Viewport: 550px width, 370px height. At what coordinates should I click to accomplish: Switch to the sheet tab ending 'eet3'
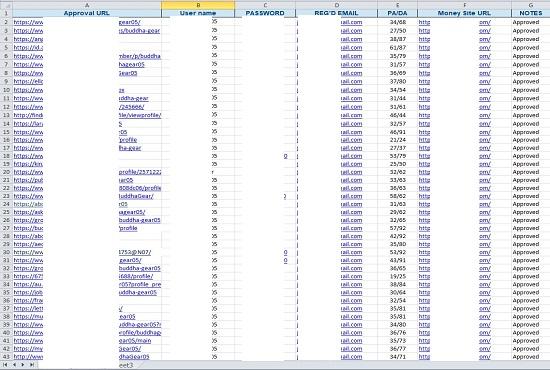click(x=126, y=365)
